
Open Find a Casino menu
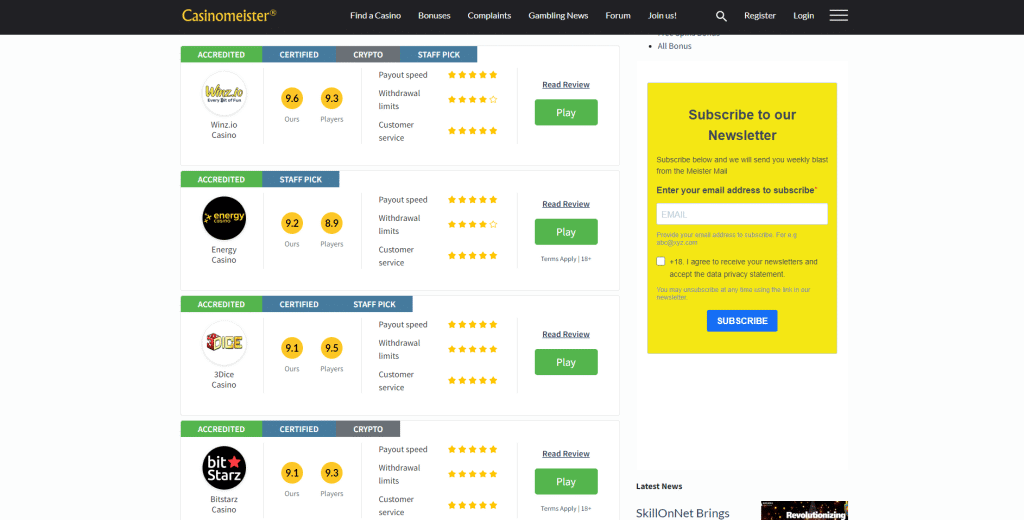[376, 16]
